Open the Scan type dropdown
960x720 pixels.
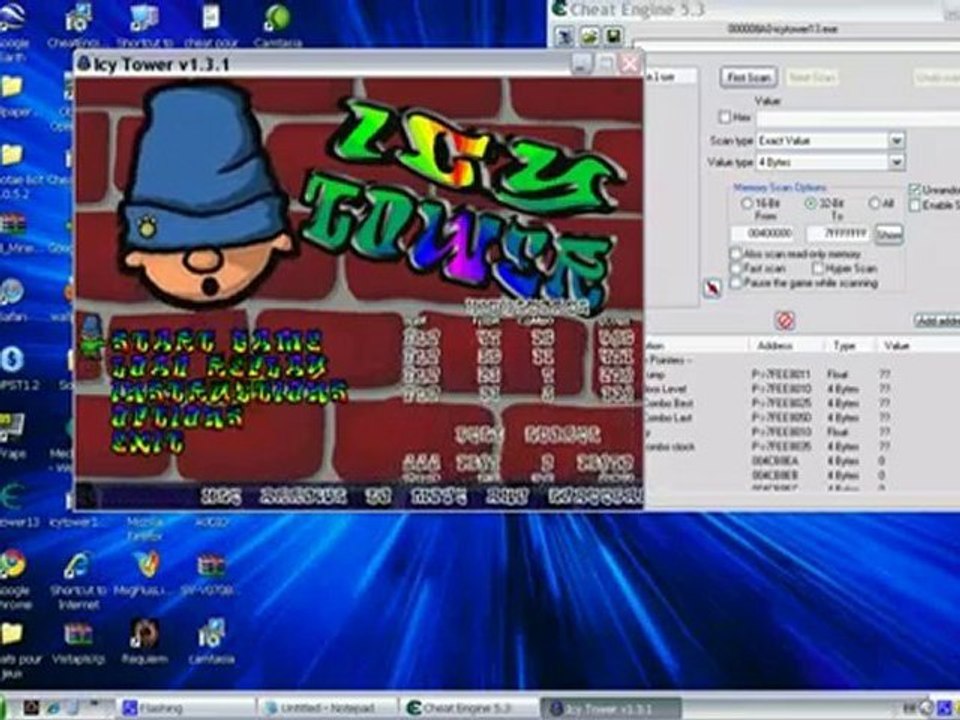click(896, 140)
